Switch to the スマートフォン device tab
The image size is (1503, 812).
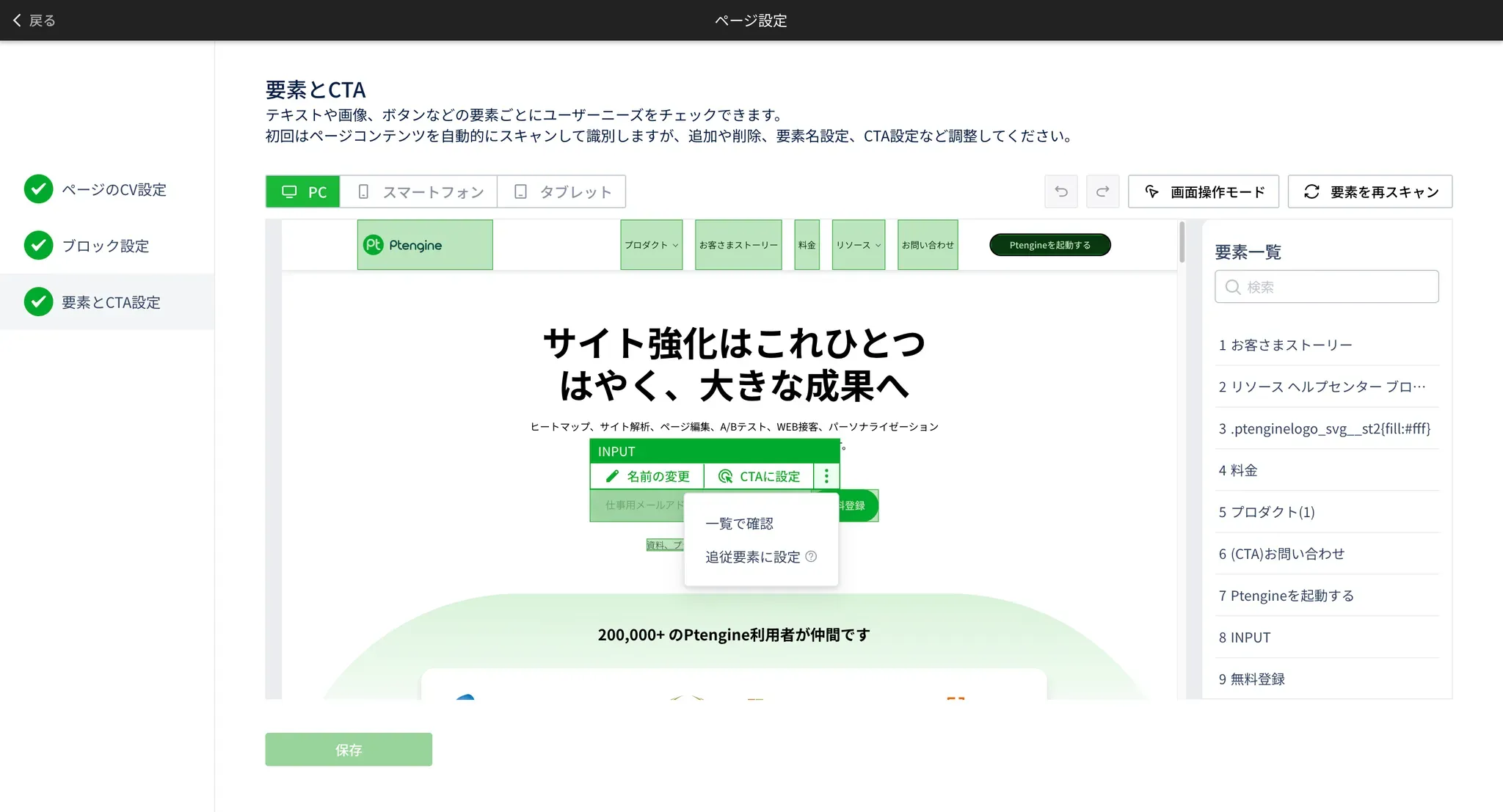point(420,191)
